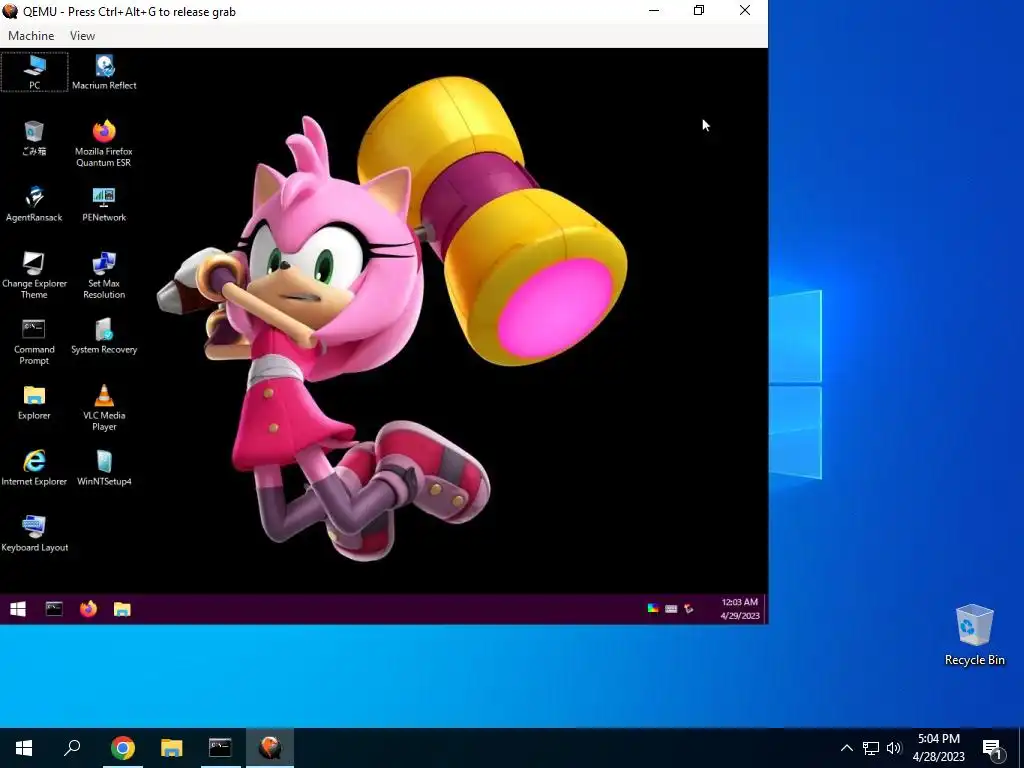The image size is (1024, 768).
Task: Click the guest taskbar file explorer icon
Action: (122, 609)
